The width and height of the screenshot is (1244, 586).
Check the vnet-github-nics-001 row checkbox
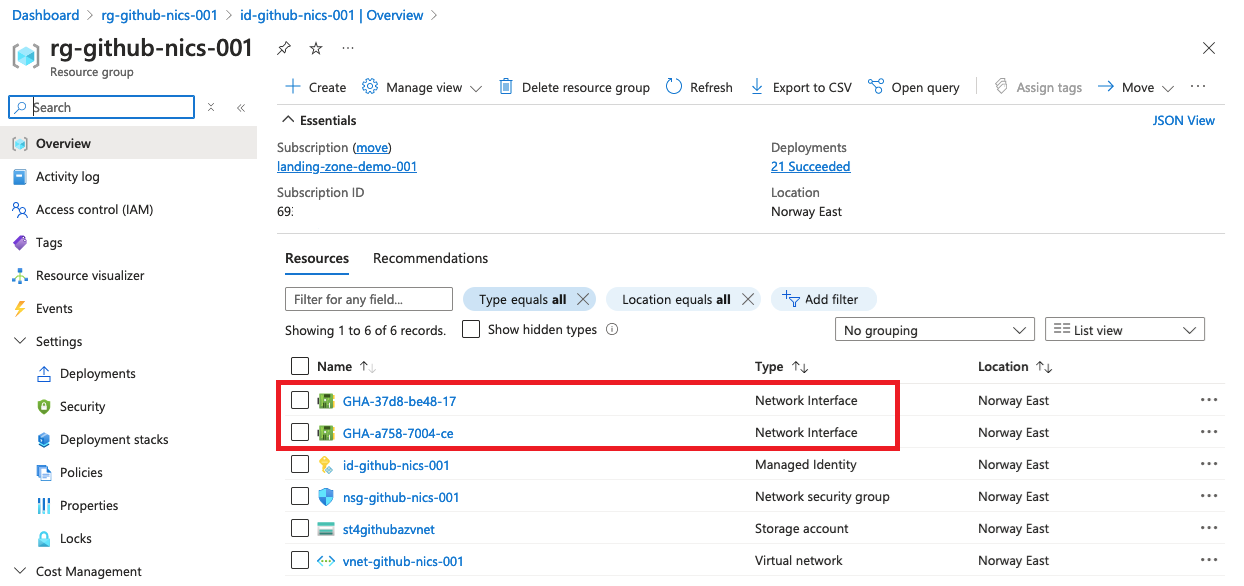point(300,561)
